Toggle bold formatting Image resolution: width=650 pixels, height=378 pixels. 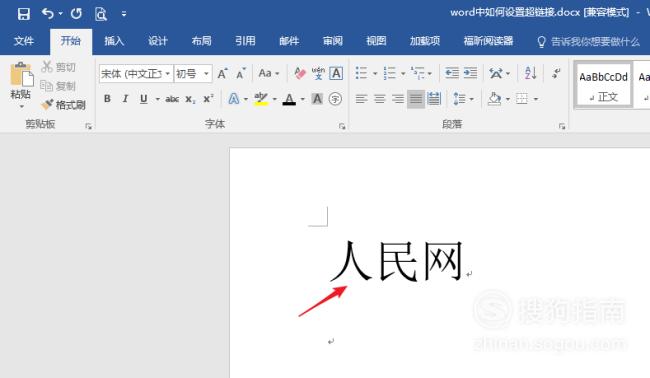click(107, 99)
